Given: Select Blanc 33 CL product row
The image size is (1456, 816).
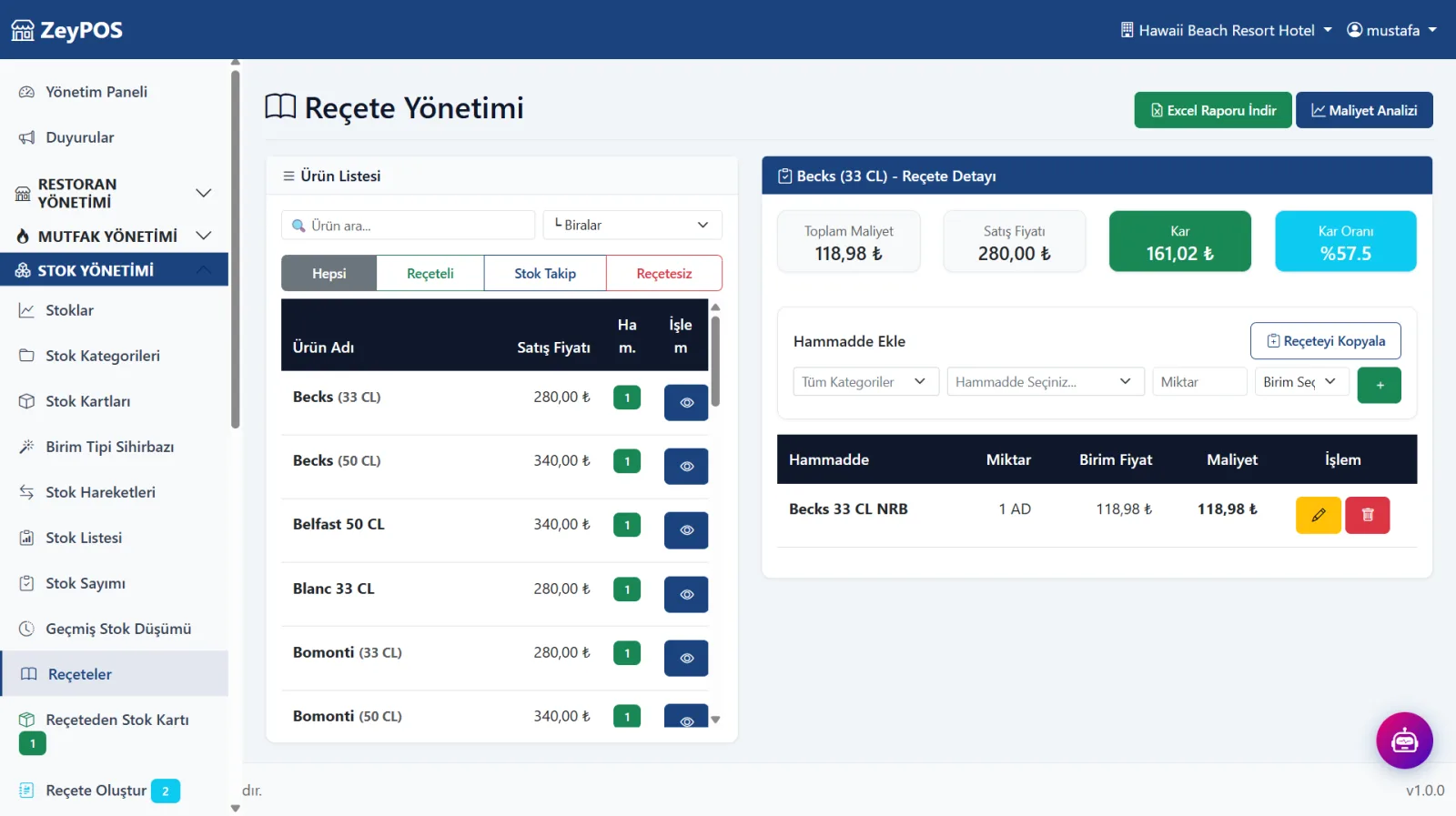Looking at the screenshot, I should click(494, 594).
